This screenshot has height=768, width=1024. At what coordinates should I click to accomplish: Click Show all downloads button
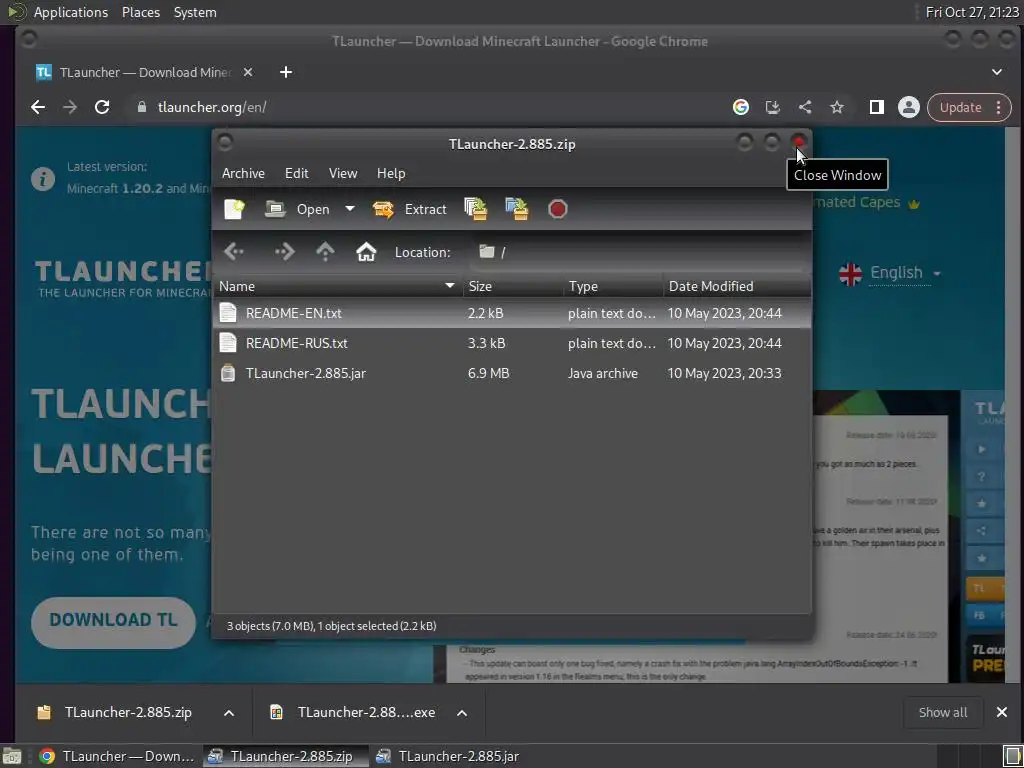[943, 712]
